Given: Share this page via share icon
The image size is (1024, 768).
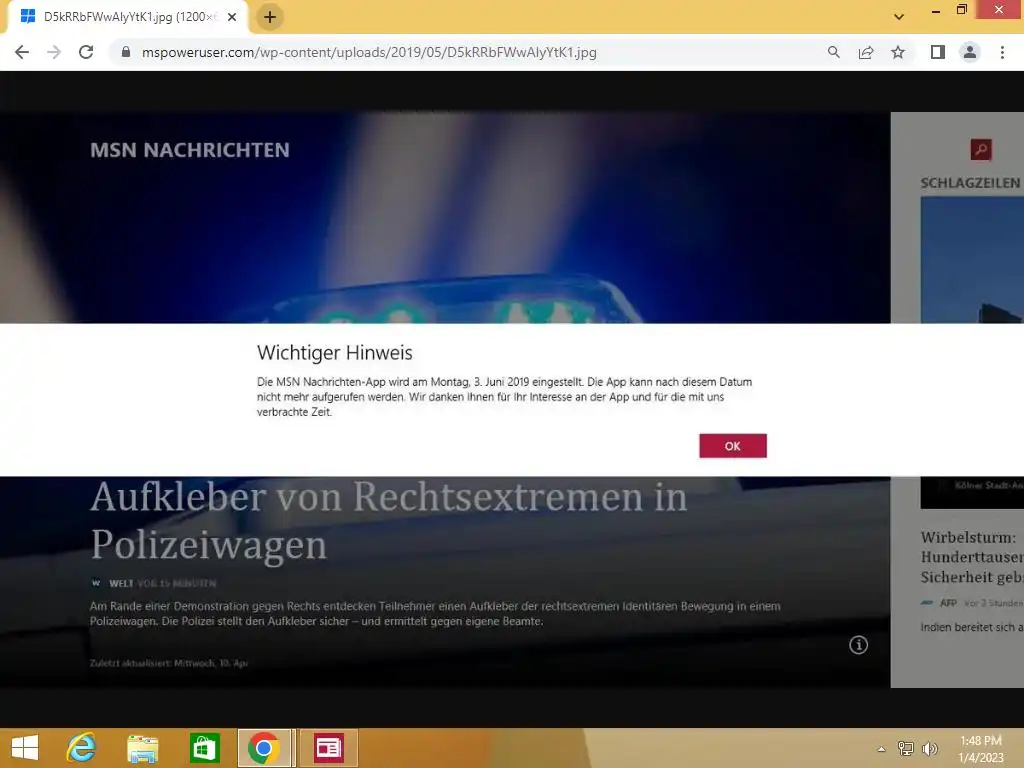Looking at the screenshot, I should [866, 52].
